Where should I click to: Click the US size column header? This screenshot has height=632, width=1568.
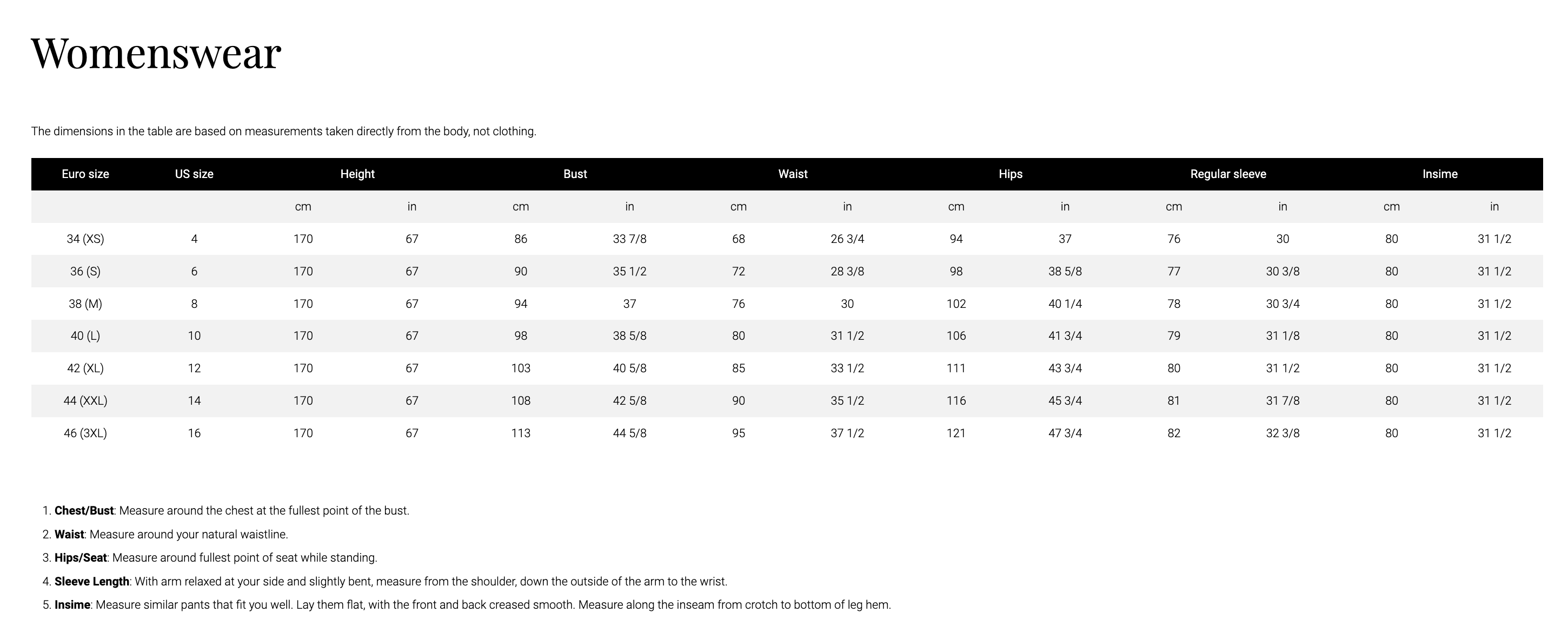tap(194, 174)
